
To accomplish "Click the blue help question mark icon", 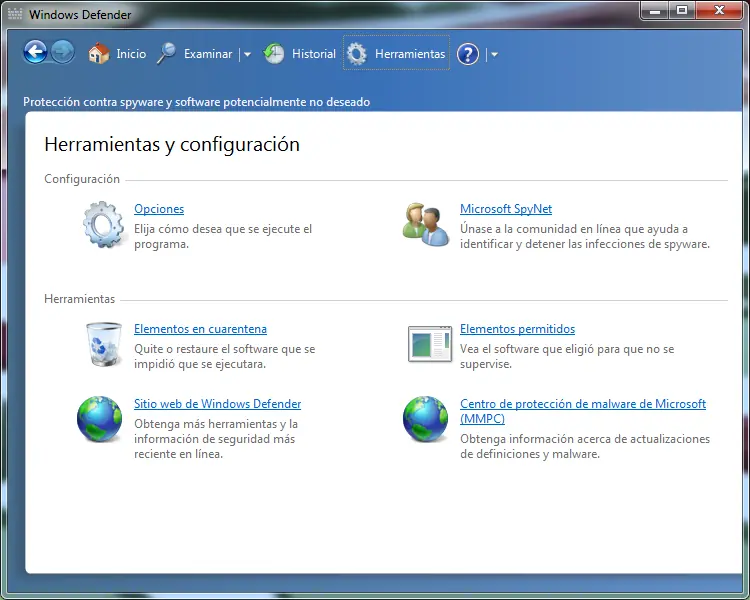I will tap(468, 54).
